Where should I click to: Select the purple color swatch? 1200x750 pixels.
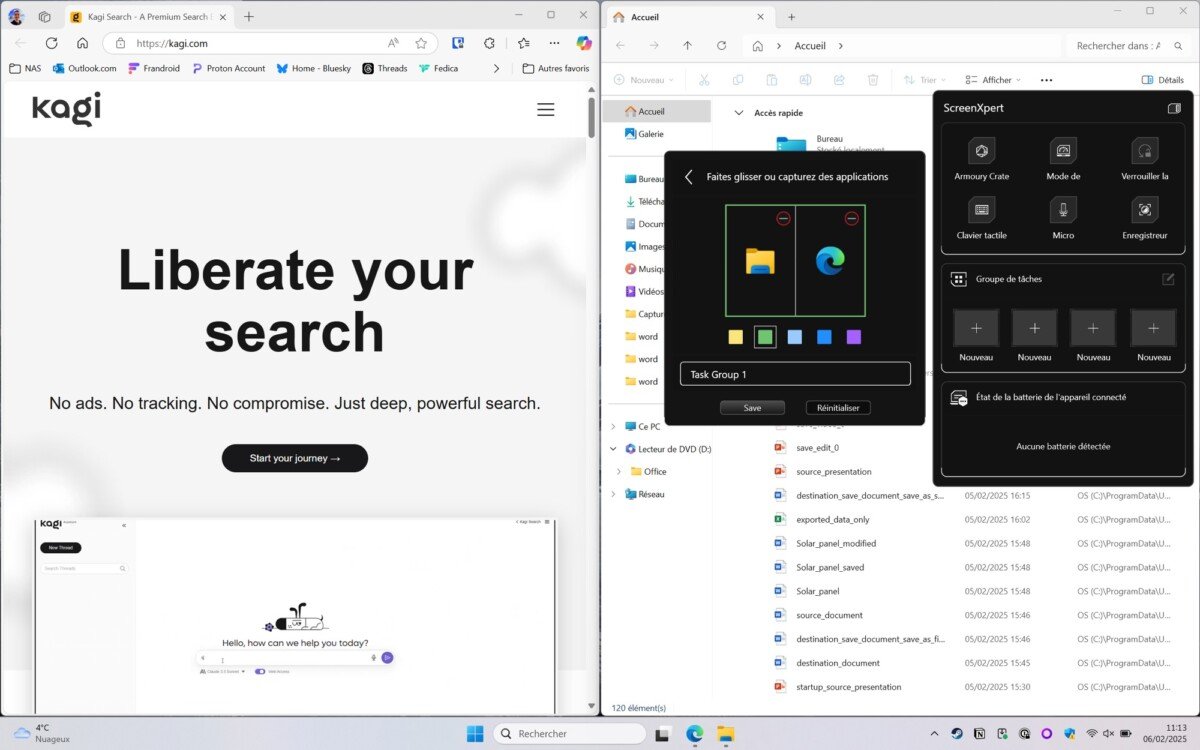pyautogui.click(x=853, y=337)
